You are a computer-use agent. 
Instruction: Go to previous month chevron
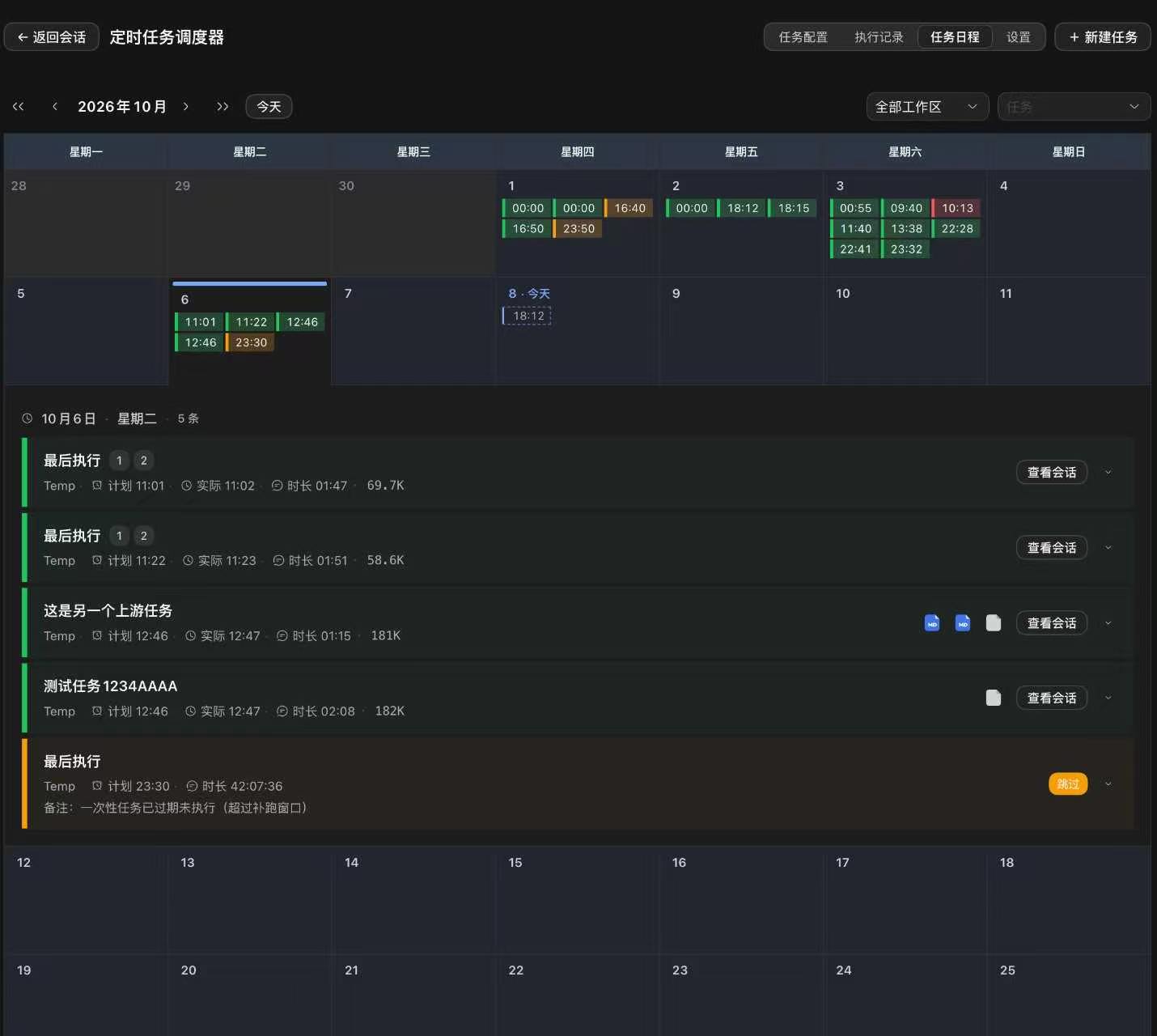(54, 106)
